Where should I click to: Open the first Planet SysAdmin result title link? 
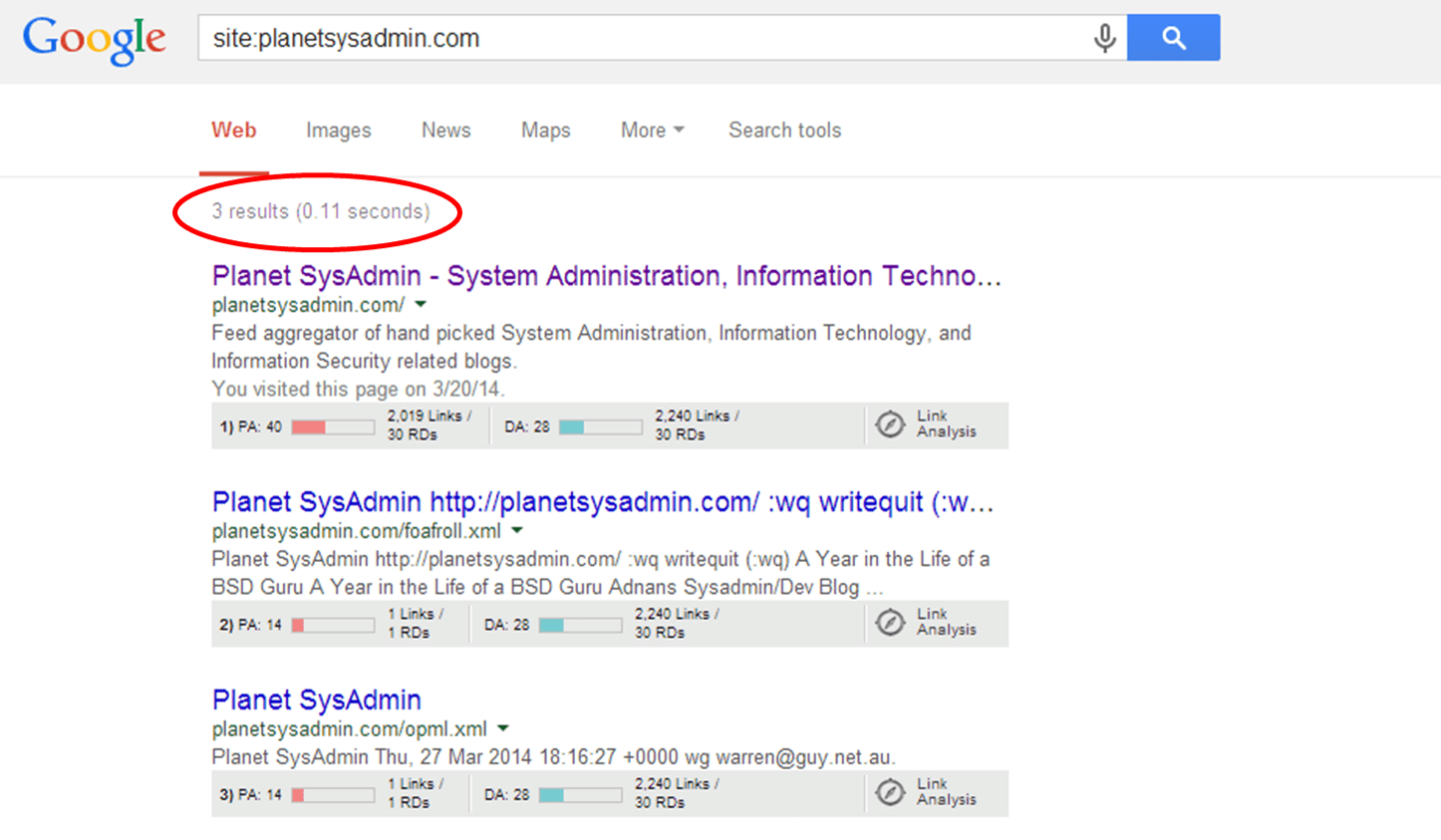[x=606, y=276]
